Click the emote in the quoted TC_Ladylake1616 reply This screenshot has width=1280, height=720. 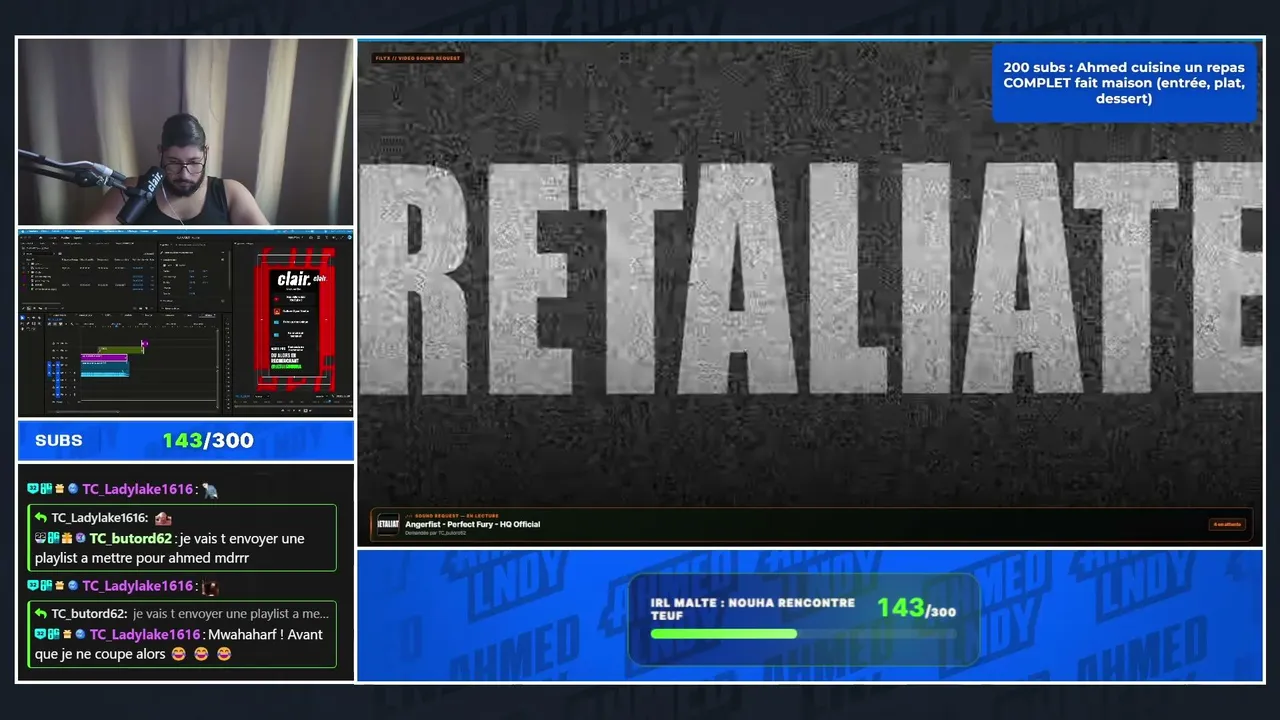click(163, 518)
